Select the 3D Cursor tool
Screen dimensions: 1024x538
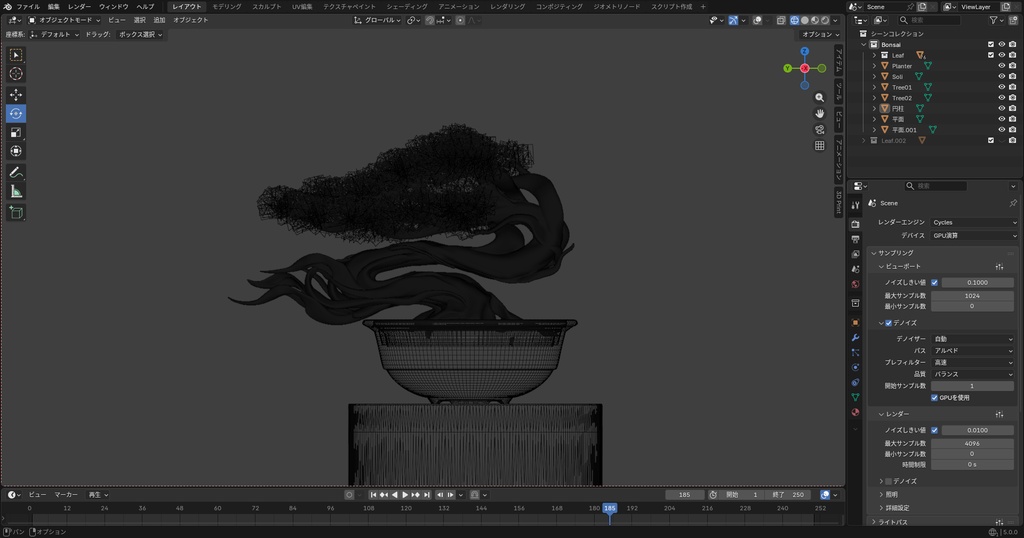[16, 73]
